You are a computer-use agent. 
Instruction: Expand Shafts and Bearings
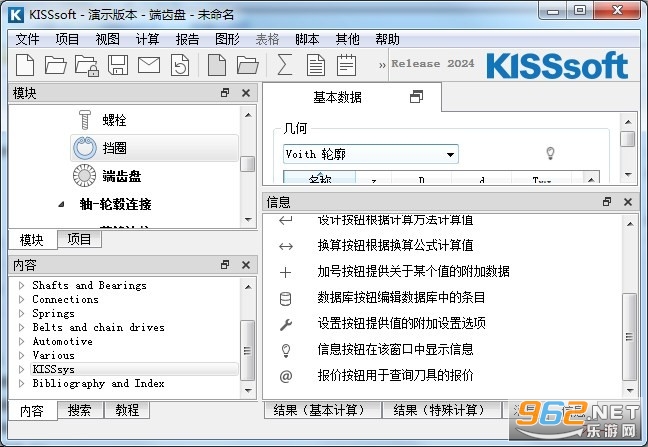pos(21,285)
